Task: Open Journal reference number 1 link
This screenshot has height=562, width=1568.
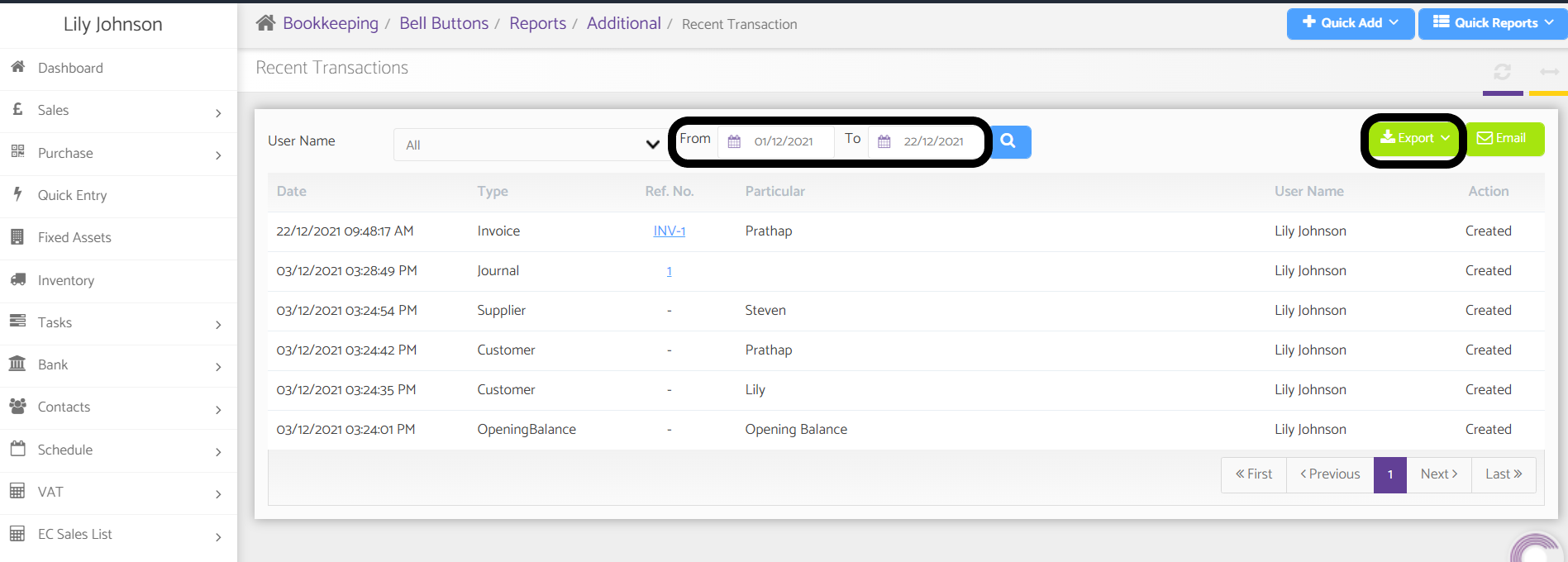Action: (670, 271)
